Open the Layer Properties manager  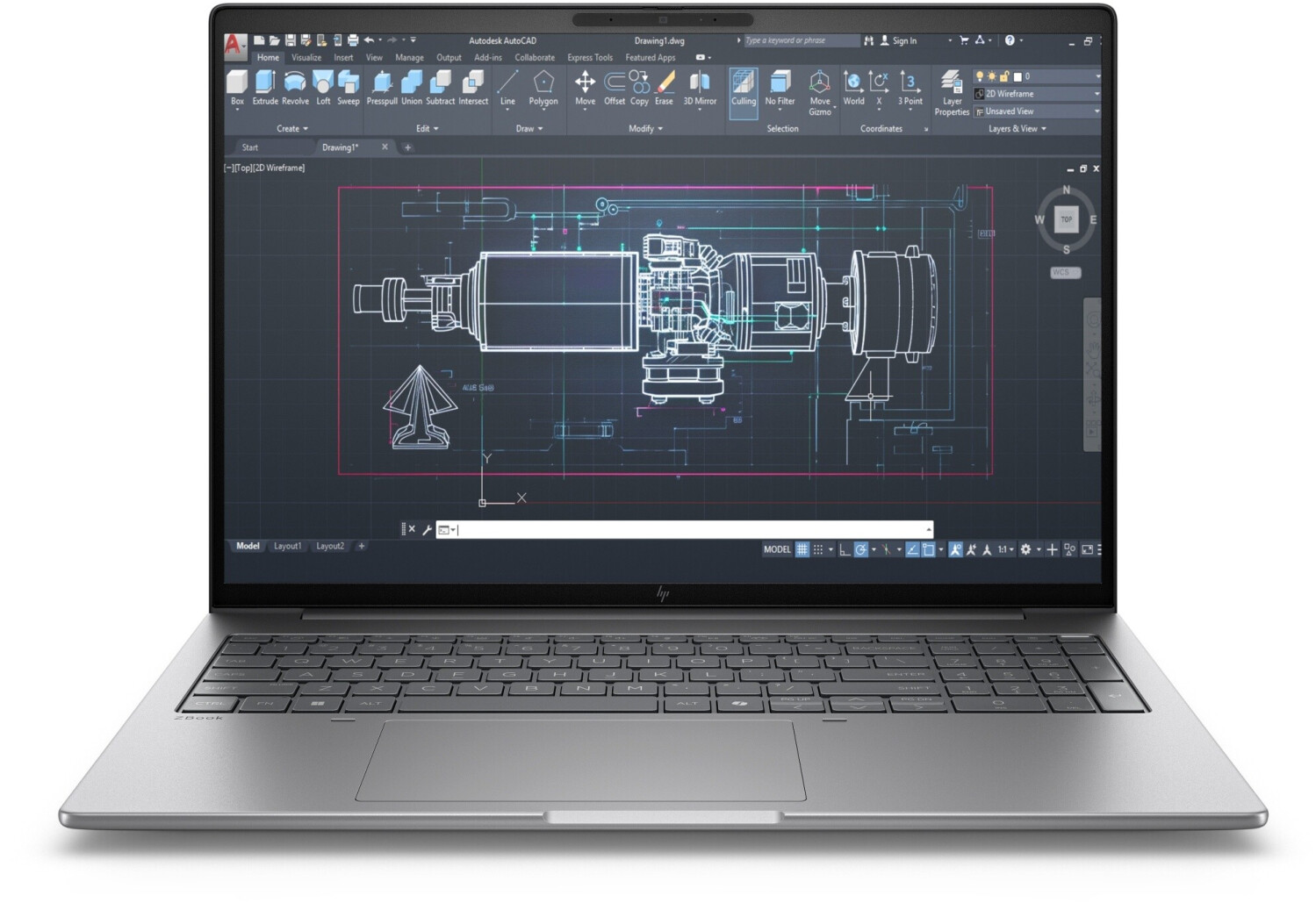(x=952, y=91)
